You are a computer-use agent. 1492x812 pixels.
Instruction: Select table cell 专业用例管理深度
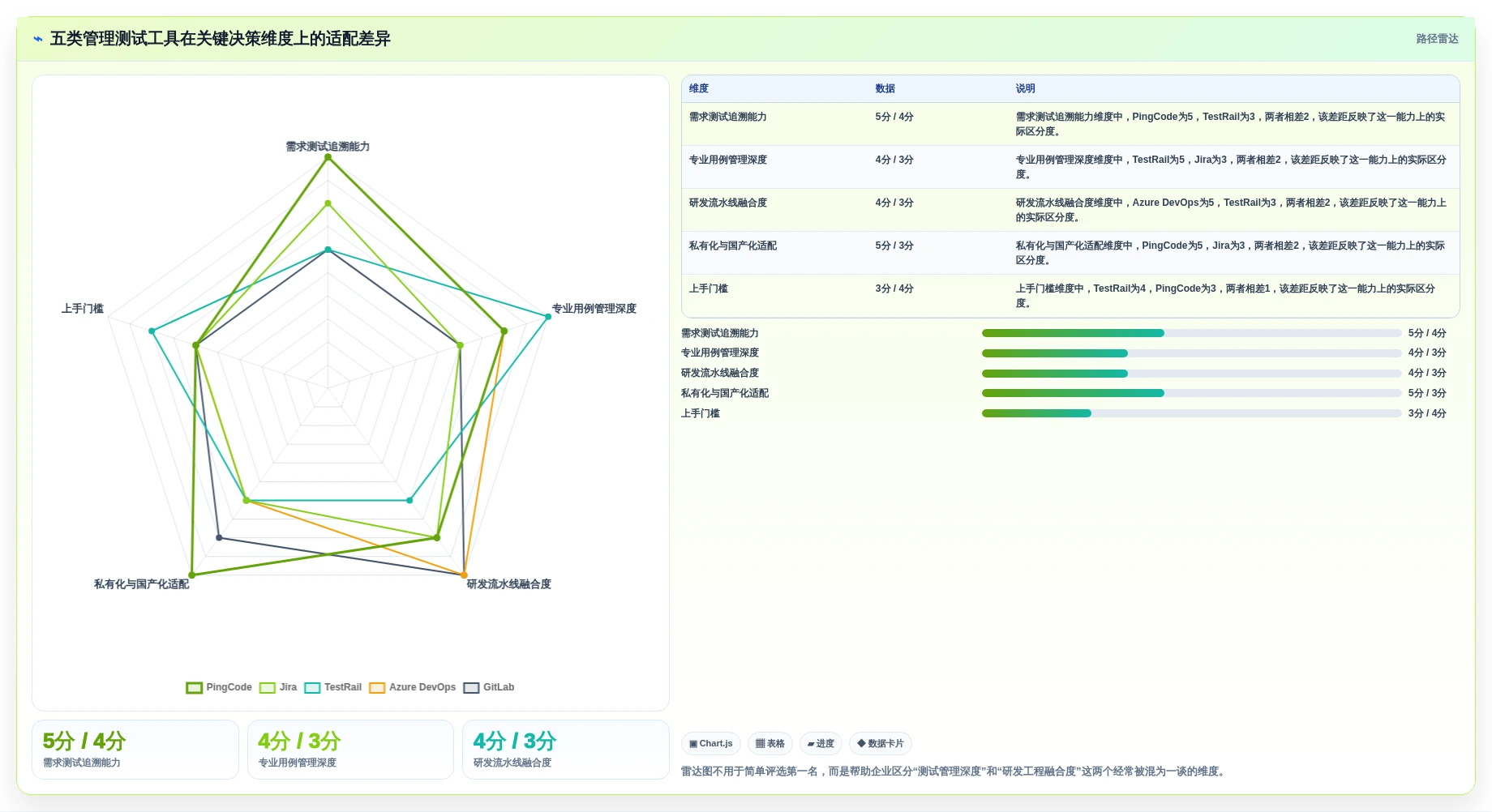pos(774,167)
